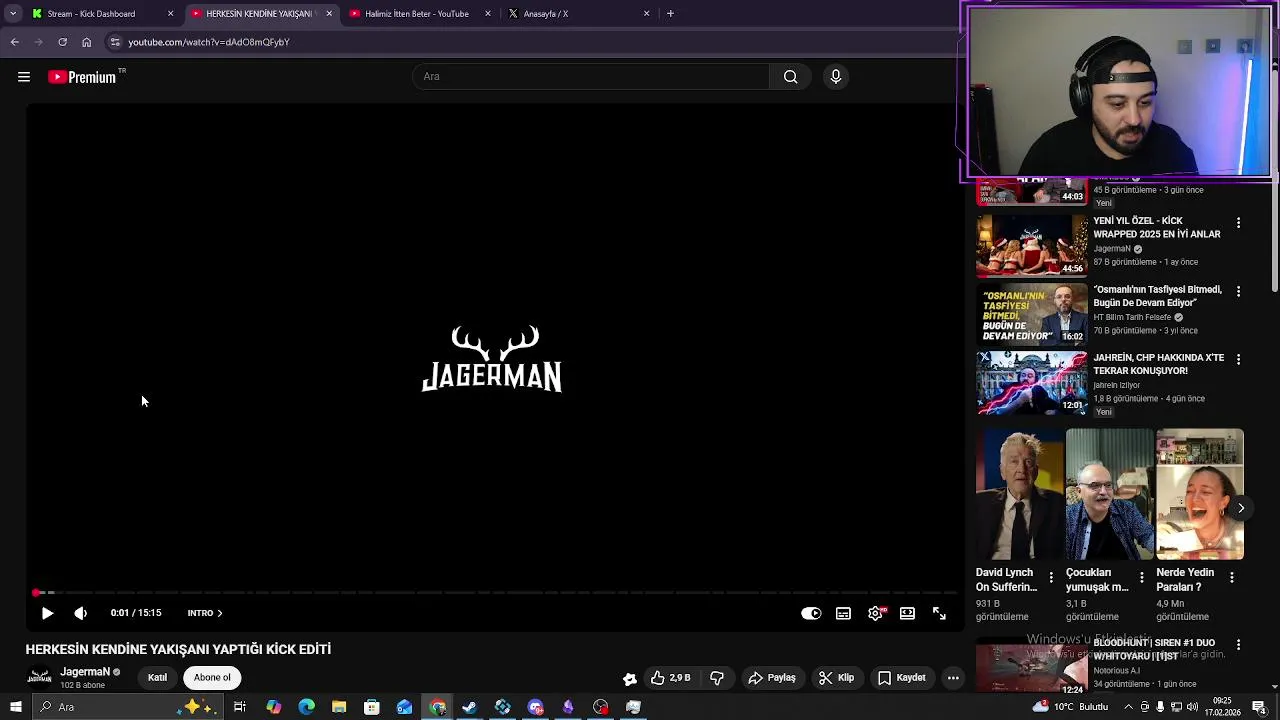Create a clip with the Klip button
Screen dimensions: 1280x720
click(836, 678)
